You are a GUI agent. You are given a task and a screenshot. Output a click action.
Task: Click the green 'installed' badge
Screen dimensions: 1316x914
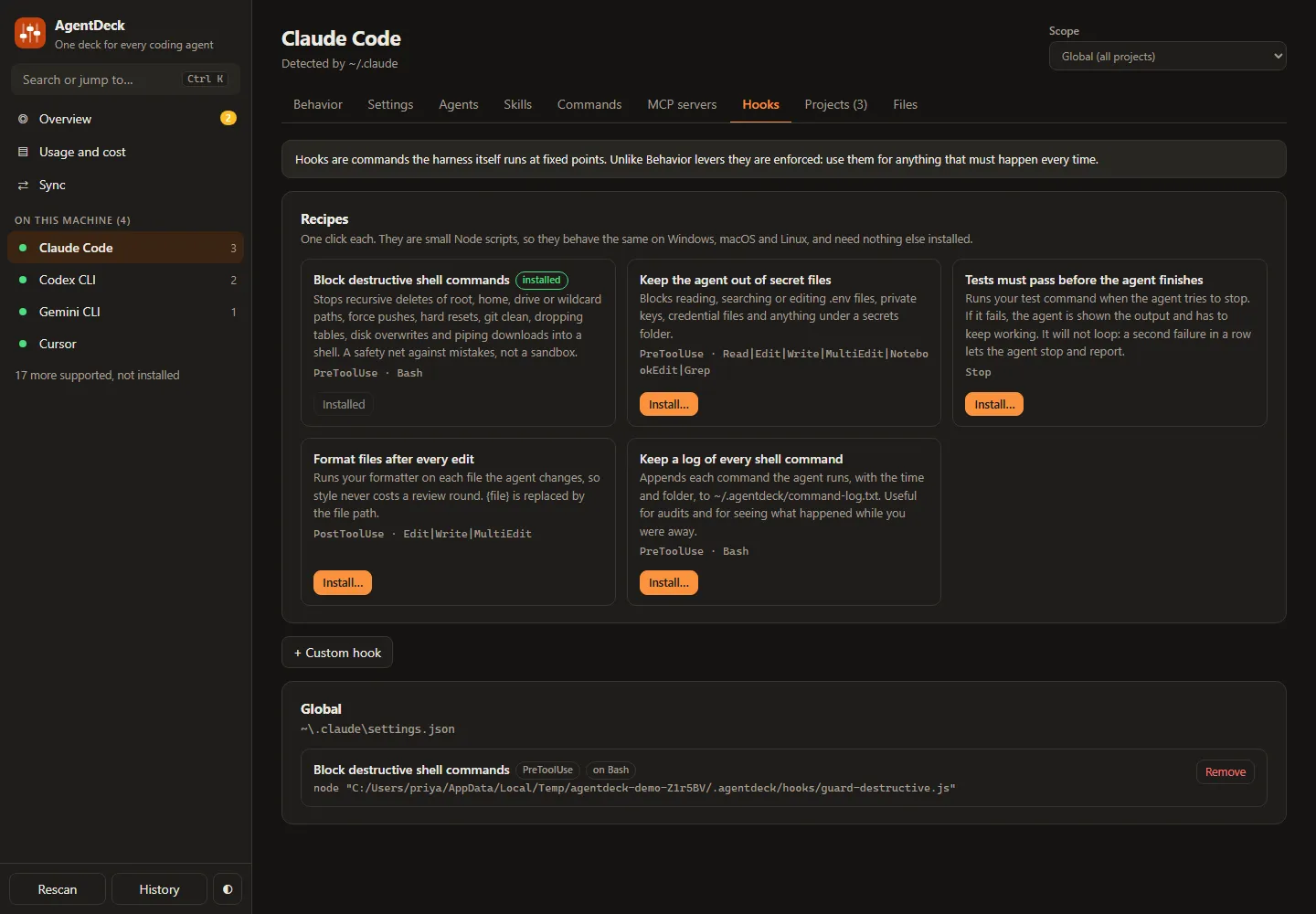tap(542, 281)
